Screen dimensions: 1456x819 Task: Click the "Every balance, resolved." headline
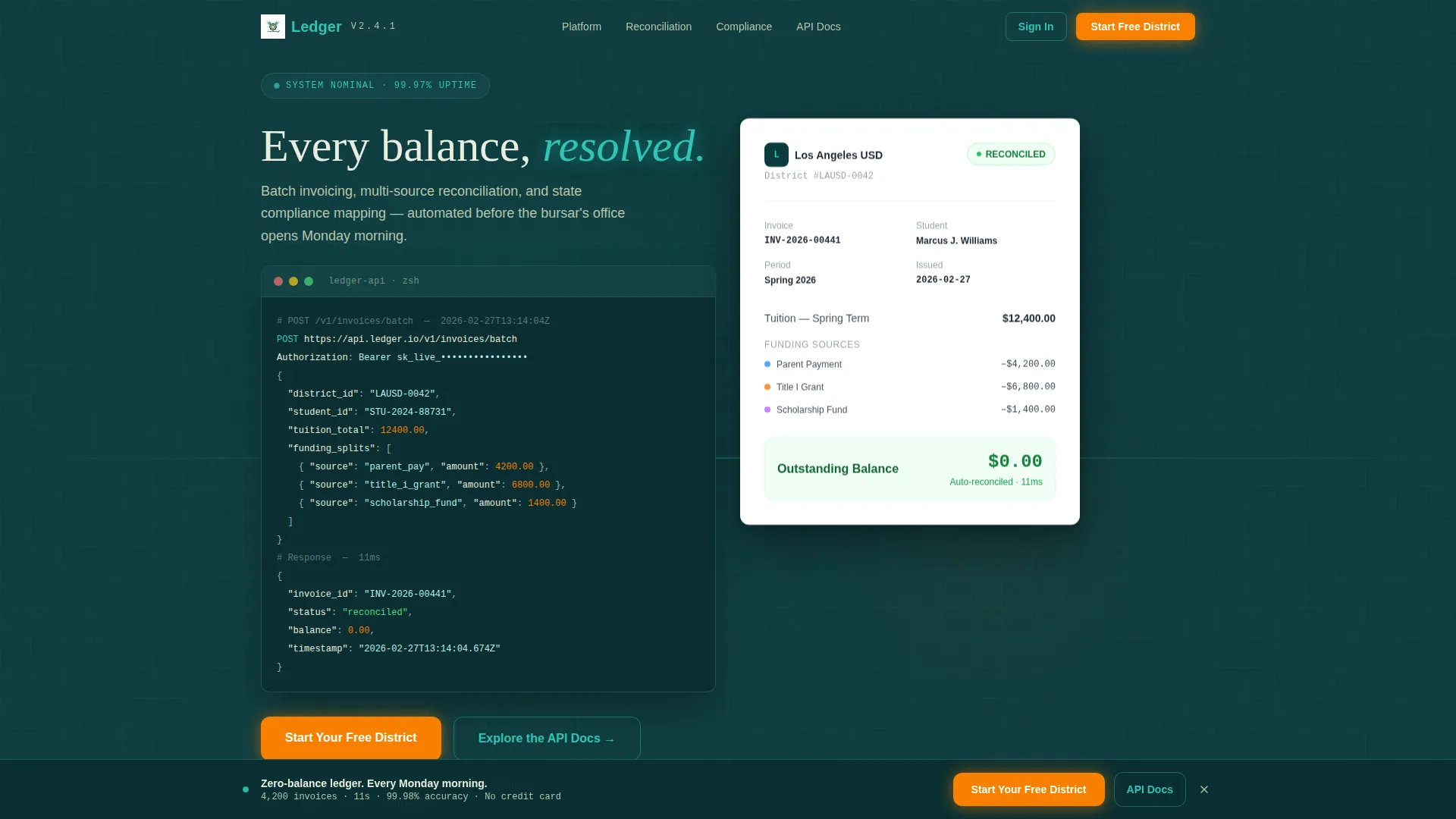coord(483,146)
